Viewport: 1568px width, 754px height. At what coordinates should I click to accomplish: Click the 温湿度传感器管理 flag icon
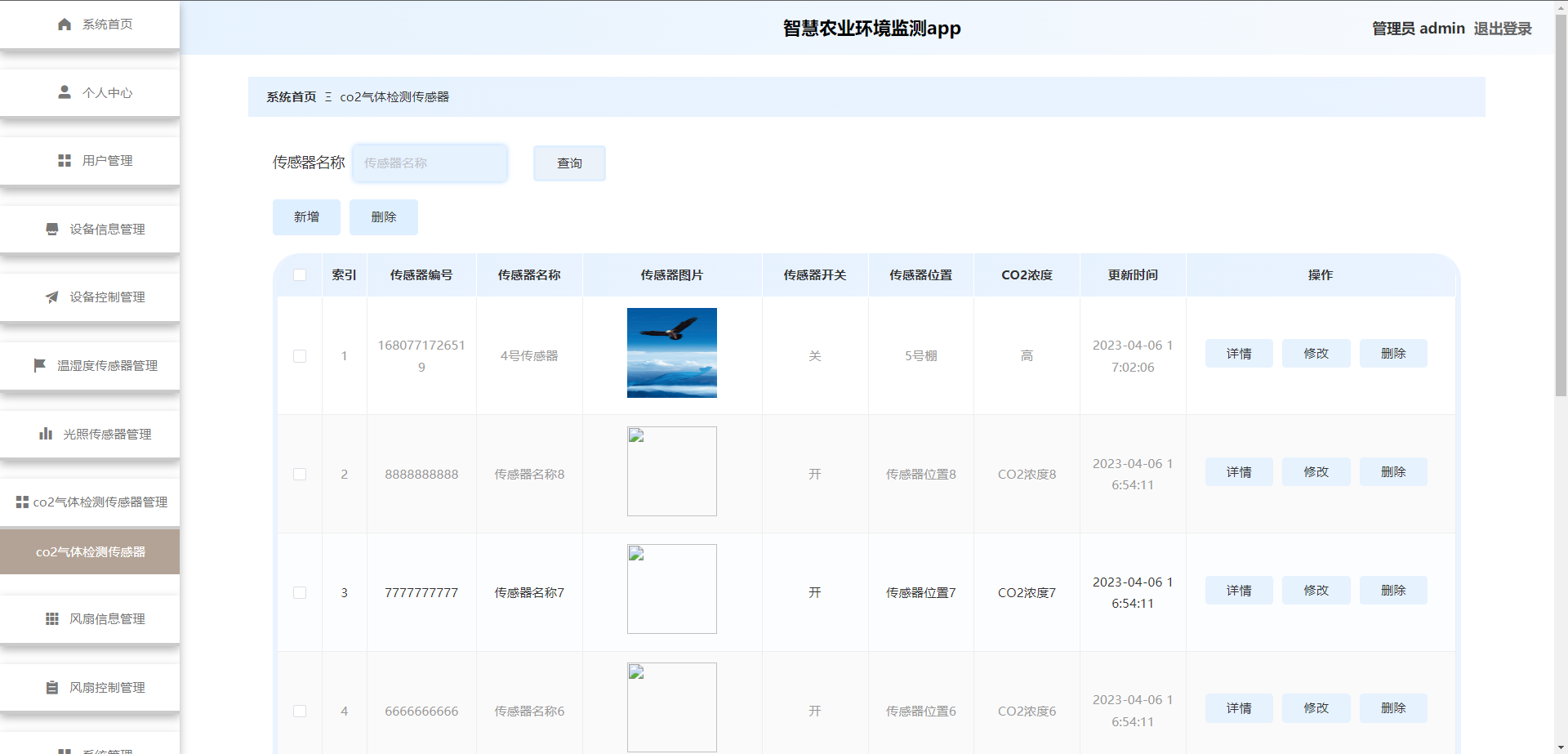coord(38,365)
